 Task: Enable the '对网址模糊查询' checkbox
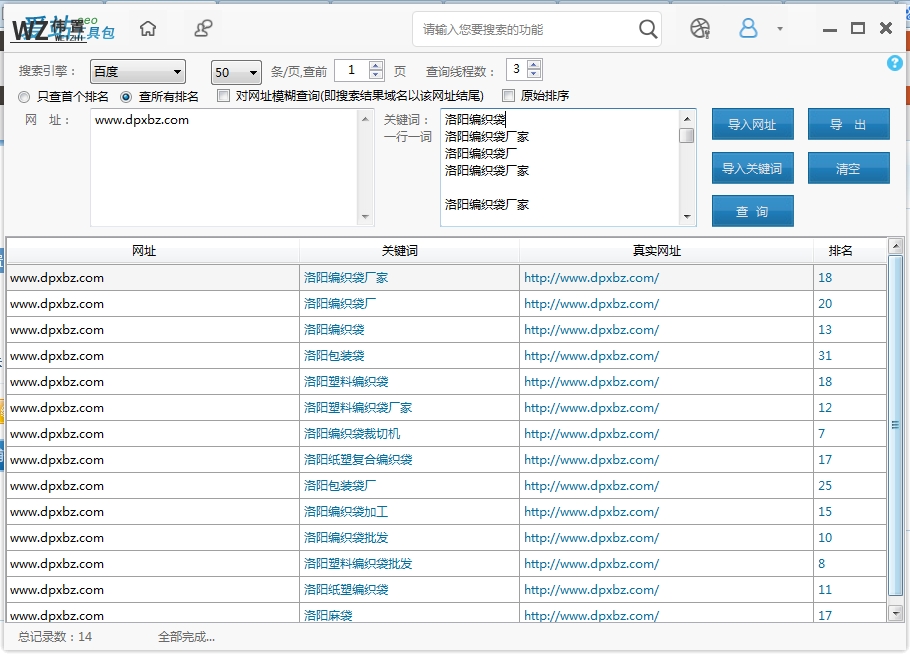click(x=224, y=96)
